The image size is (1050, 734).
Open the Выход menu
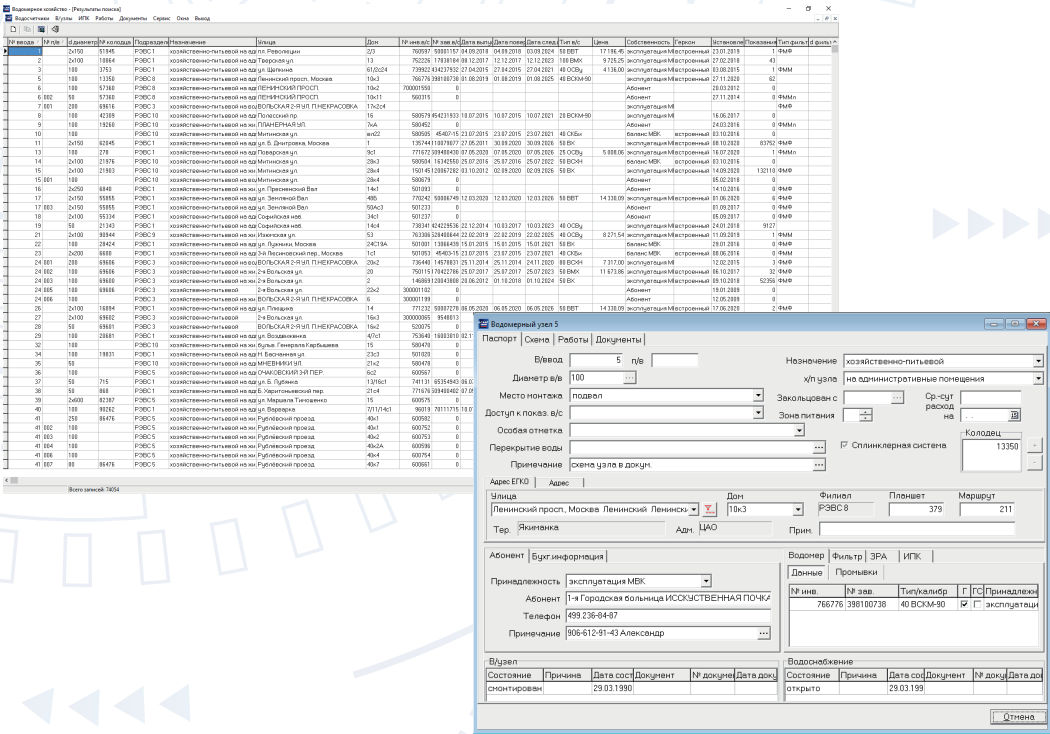click(202, 19)
